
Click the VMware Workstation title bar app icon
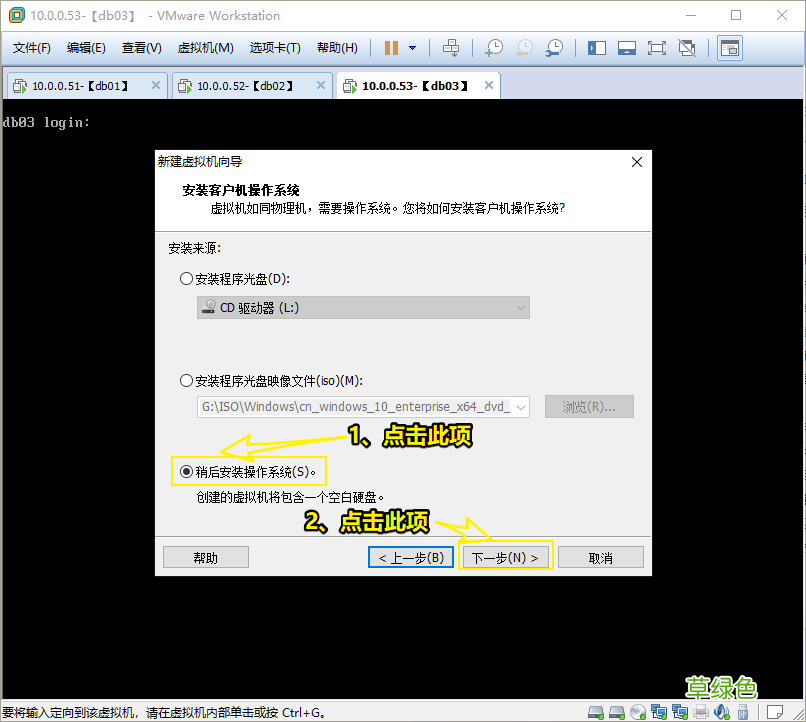pos(16,15)
